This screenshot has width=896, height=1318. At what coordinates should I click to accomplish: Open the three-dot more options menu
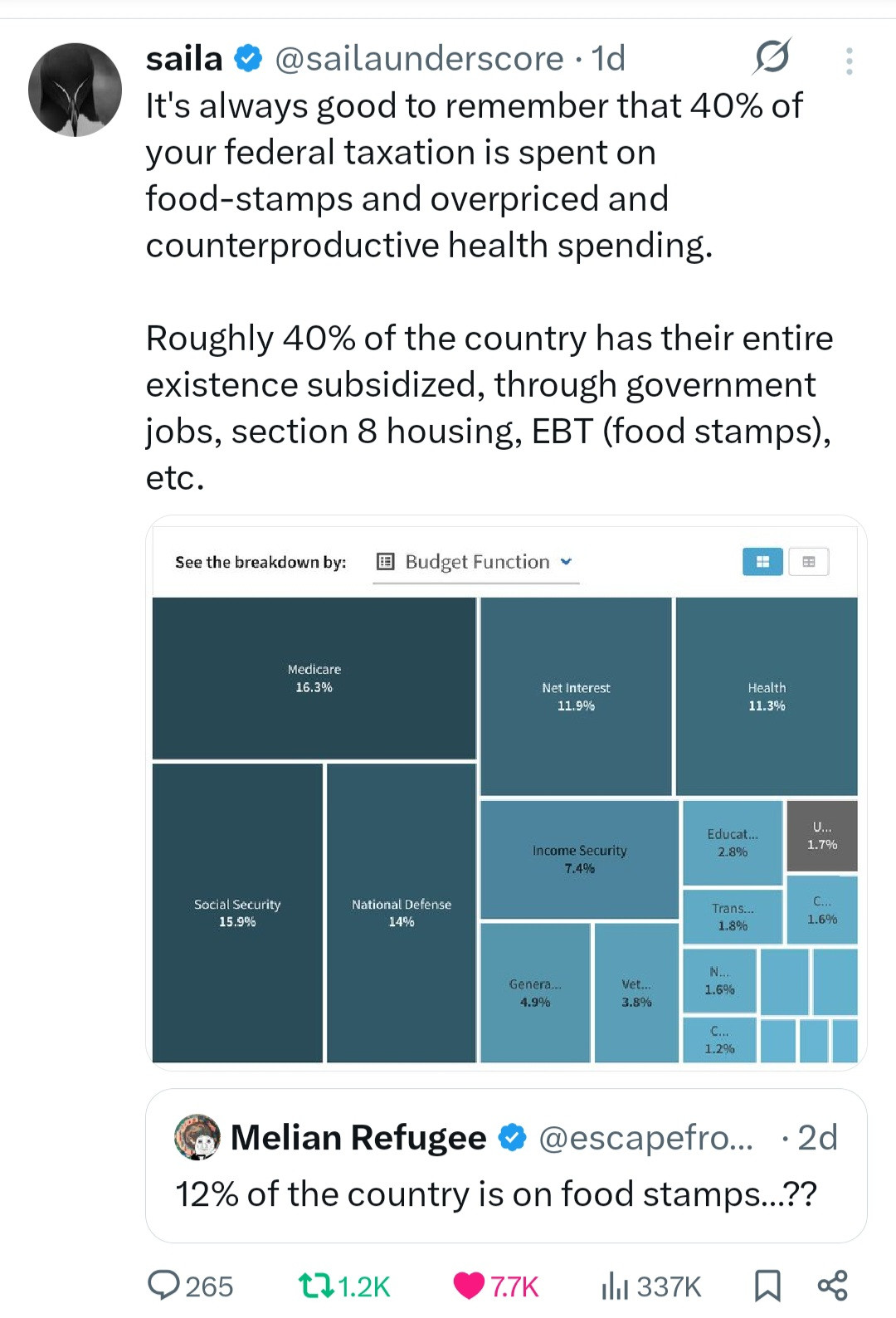(x=849, y=61)
